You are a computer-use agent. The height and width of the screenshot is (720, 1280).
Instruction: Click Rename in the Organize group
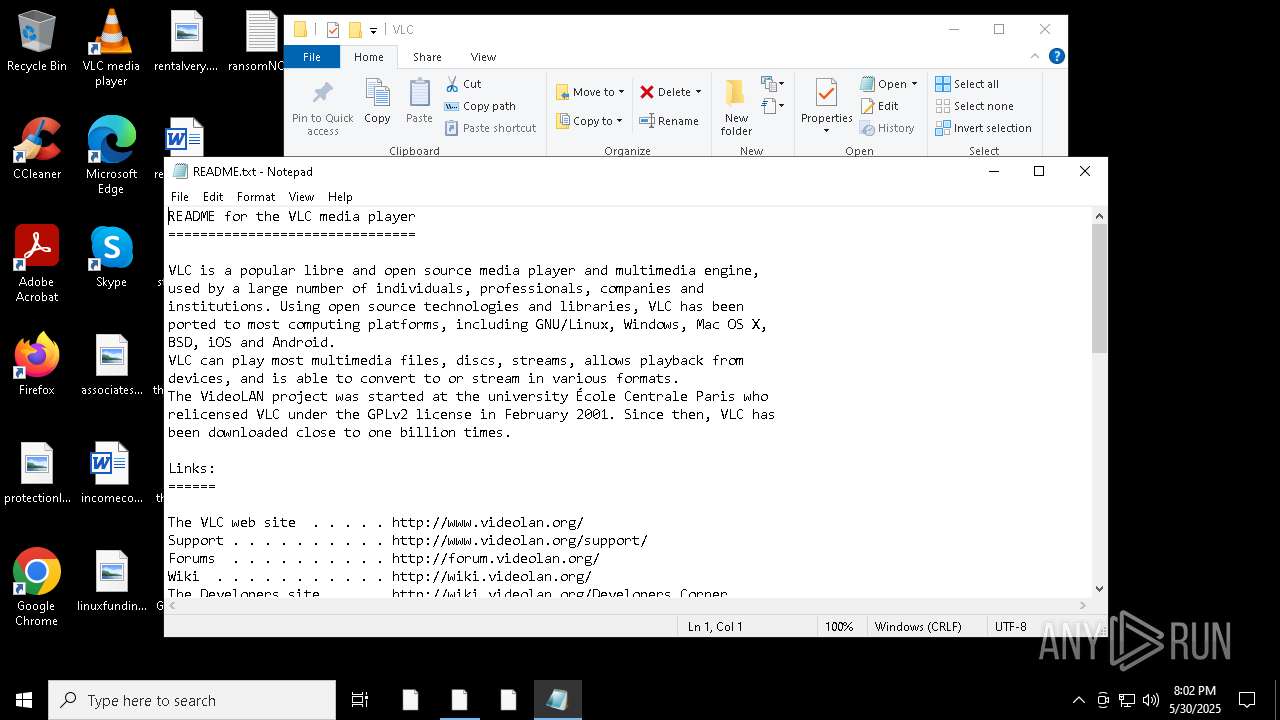[x=669, y=121]
